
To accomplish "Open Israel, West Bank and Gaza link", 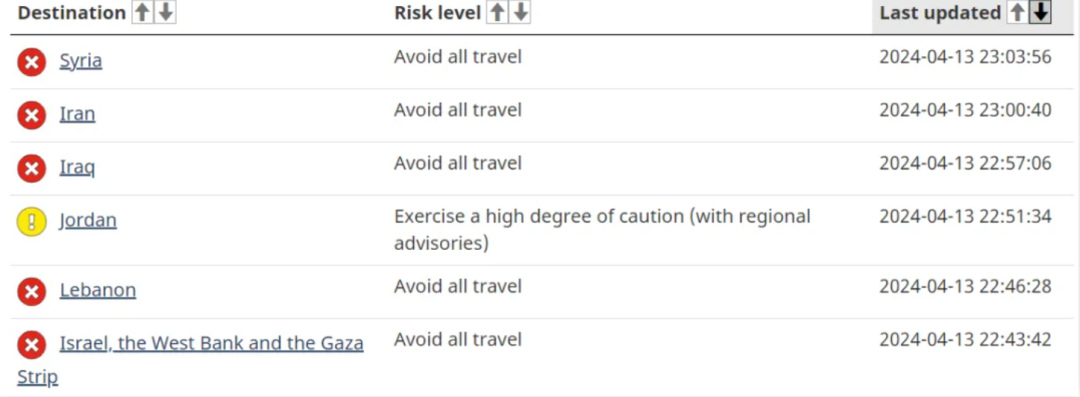I will click(191, 360).
